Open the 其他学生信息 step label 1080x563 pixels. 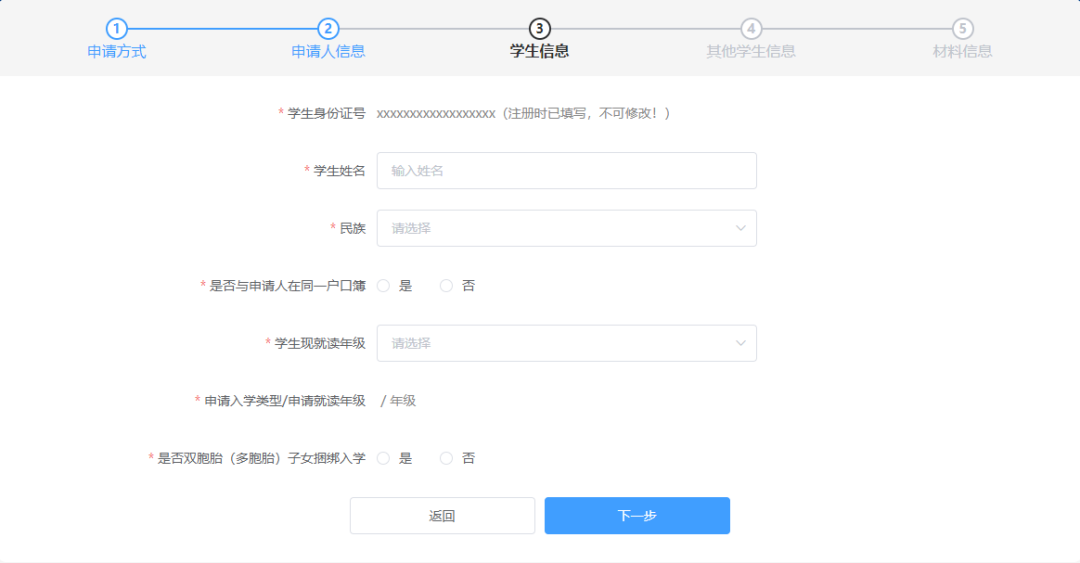point(751,52)
